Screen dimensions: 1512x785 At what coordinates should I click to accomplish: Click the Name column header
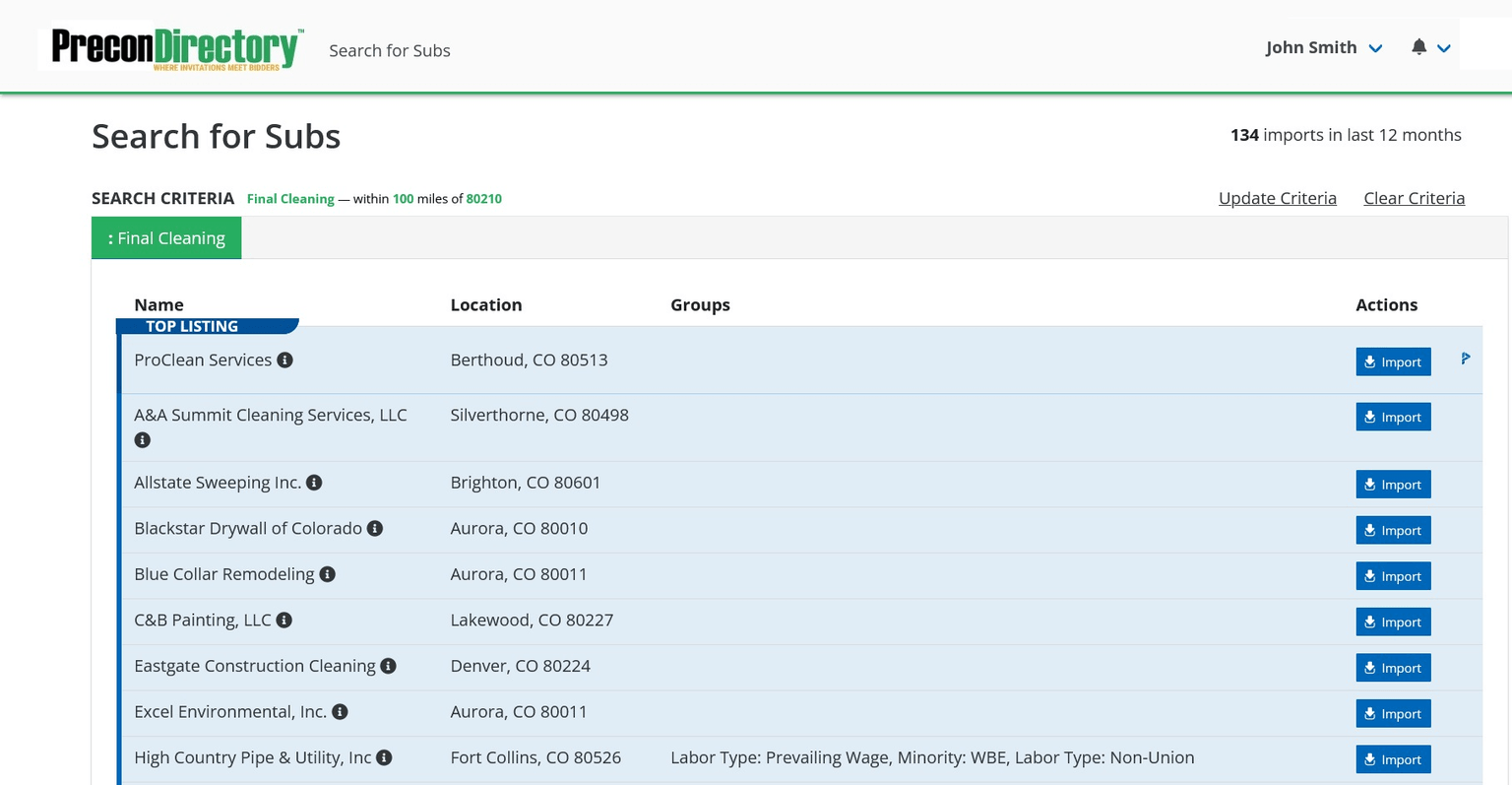click(158, 305)
